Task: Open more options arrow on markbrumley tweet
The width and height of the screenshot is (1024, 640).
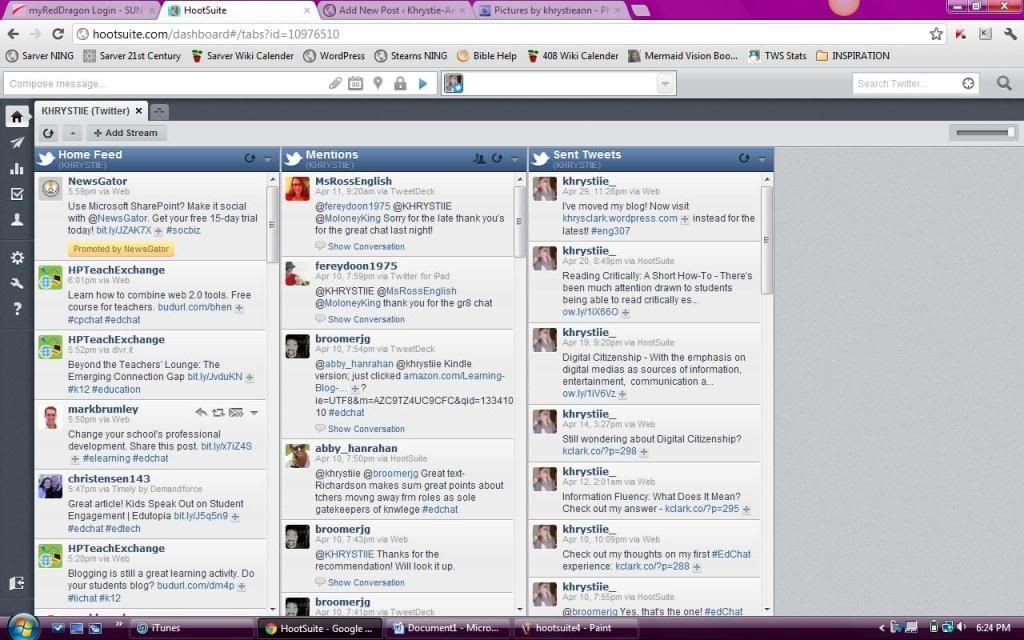Action: [x=254, y=412]
